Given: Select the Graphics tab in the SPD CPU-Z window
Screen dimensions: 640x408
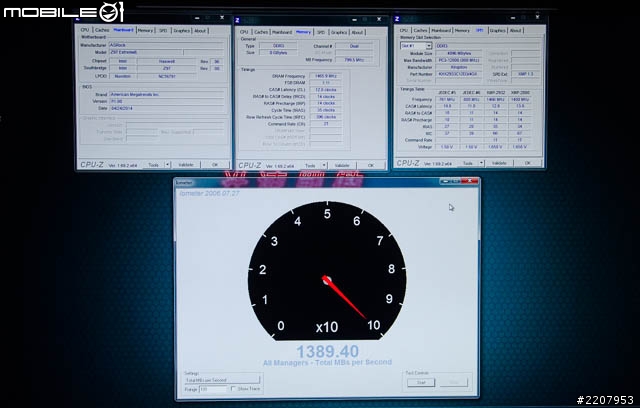Looking at the screenshot, I should tap(498, 30).
